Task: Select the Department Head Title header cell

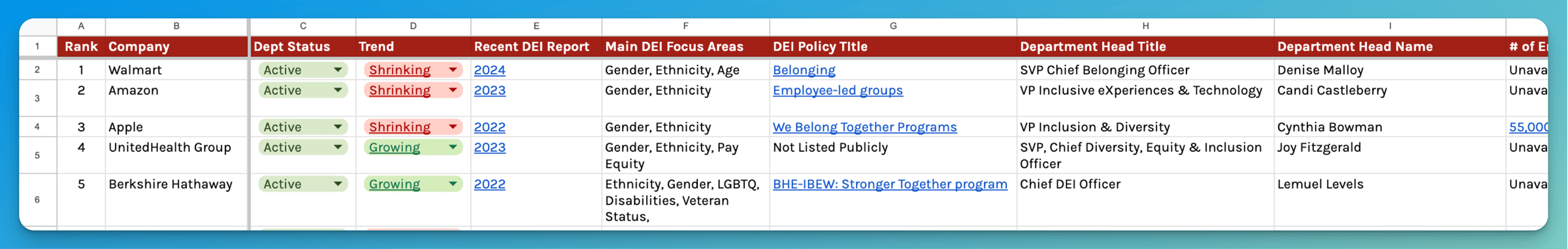Action: pos(1145,46)
